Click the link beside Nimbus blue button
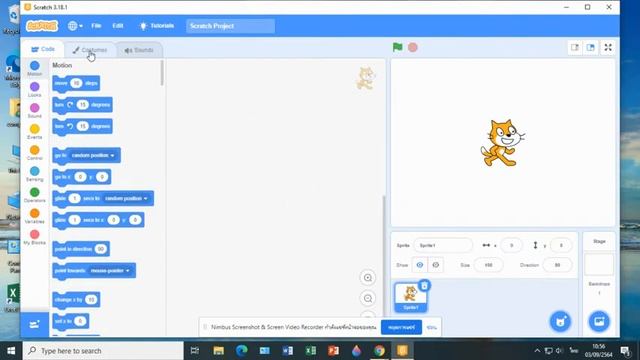The width and height of the screenshot is (640, 360). click(431, 327)
